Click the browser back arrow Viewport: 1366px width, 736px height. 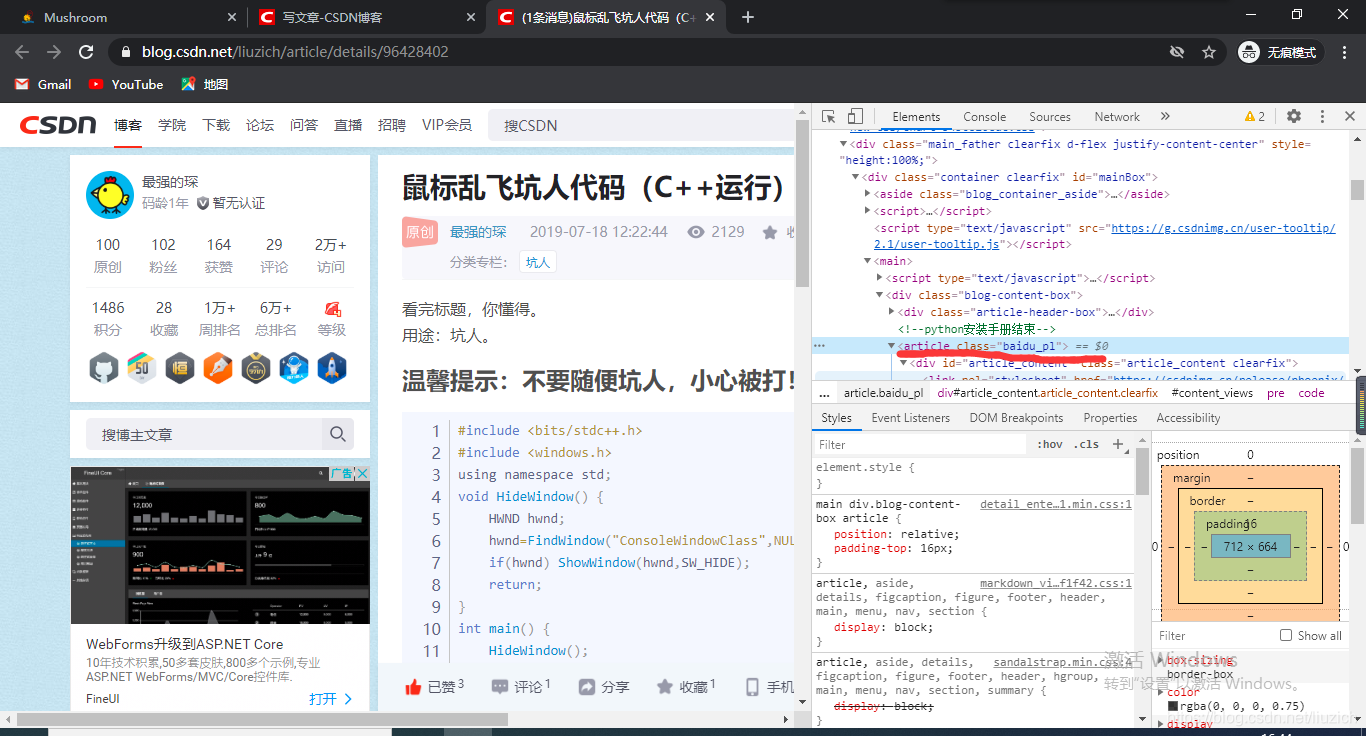coord(22,52)
